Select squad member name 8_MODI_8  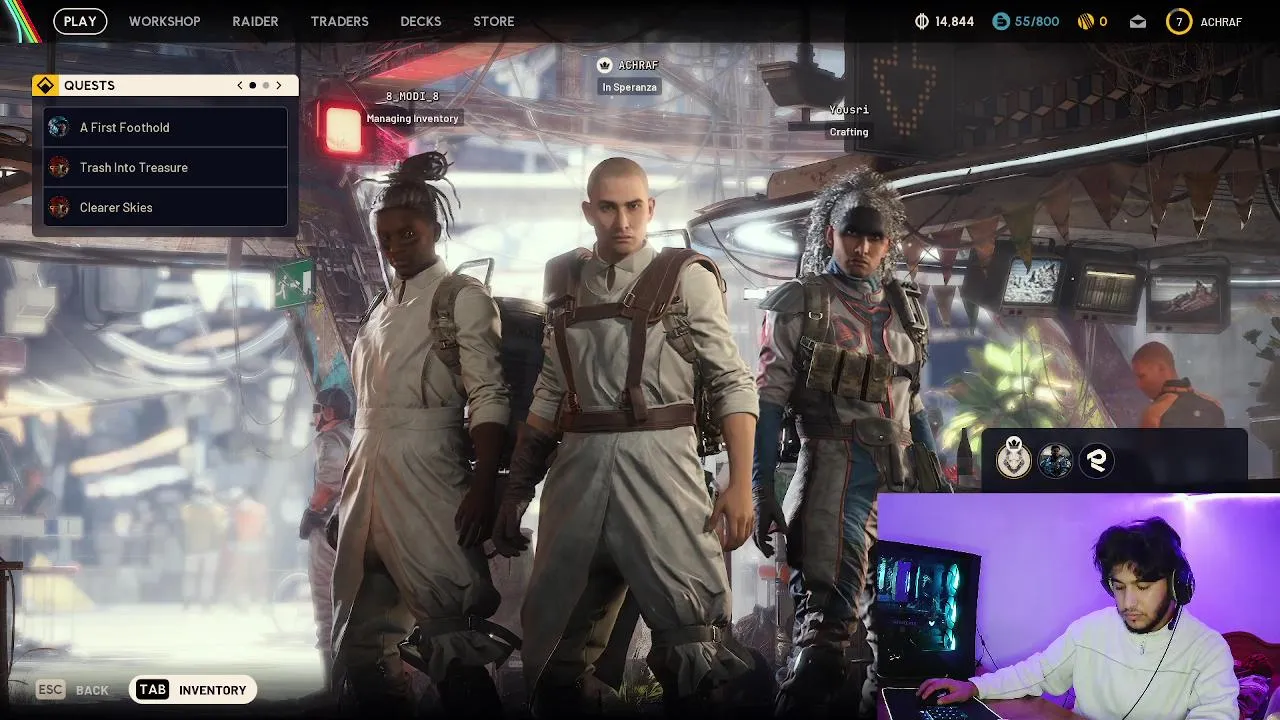pos(412,96)
